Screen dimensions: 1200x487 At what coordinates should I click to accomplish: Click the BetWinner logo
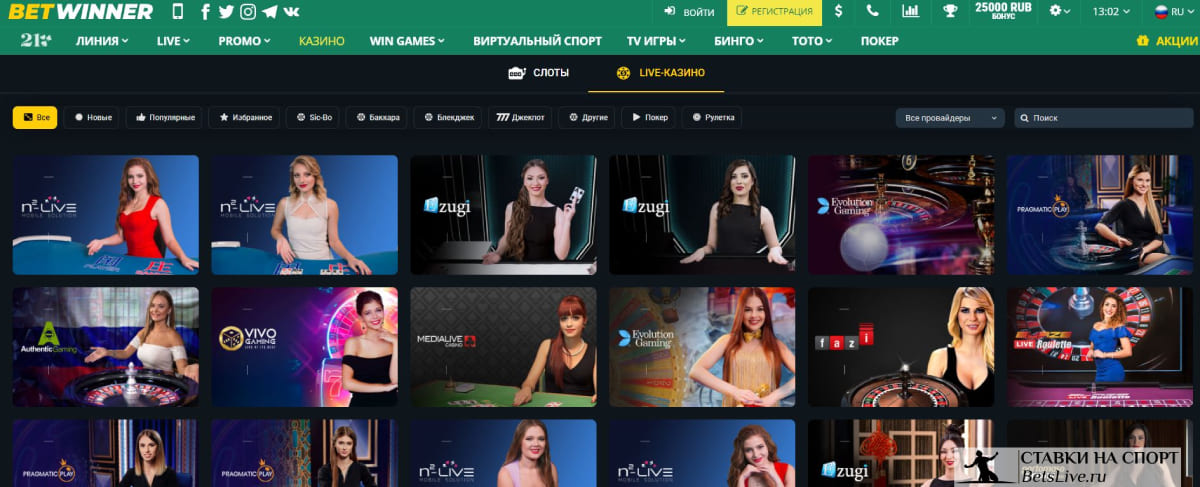80,12
